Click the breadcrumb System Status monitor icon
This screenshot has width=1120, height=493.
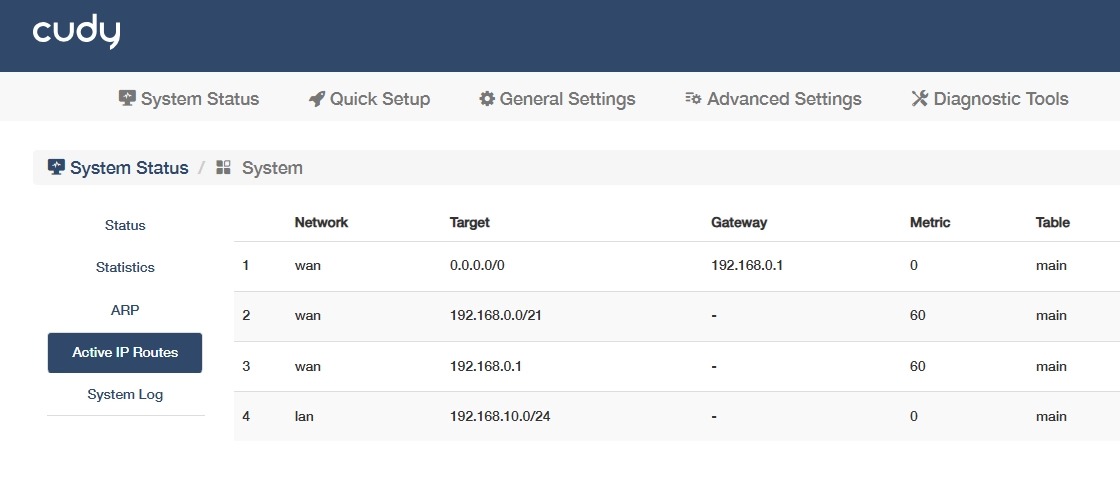[56, 167]
